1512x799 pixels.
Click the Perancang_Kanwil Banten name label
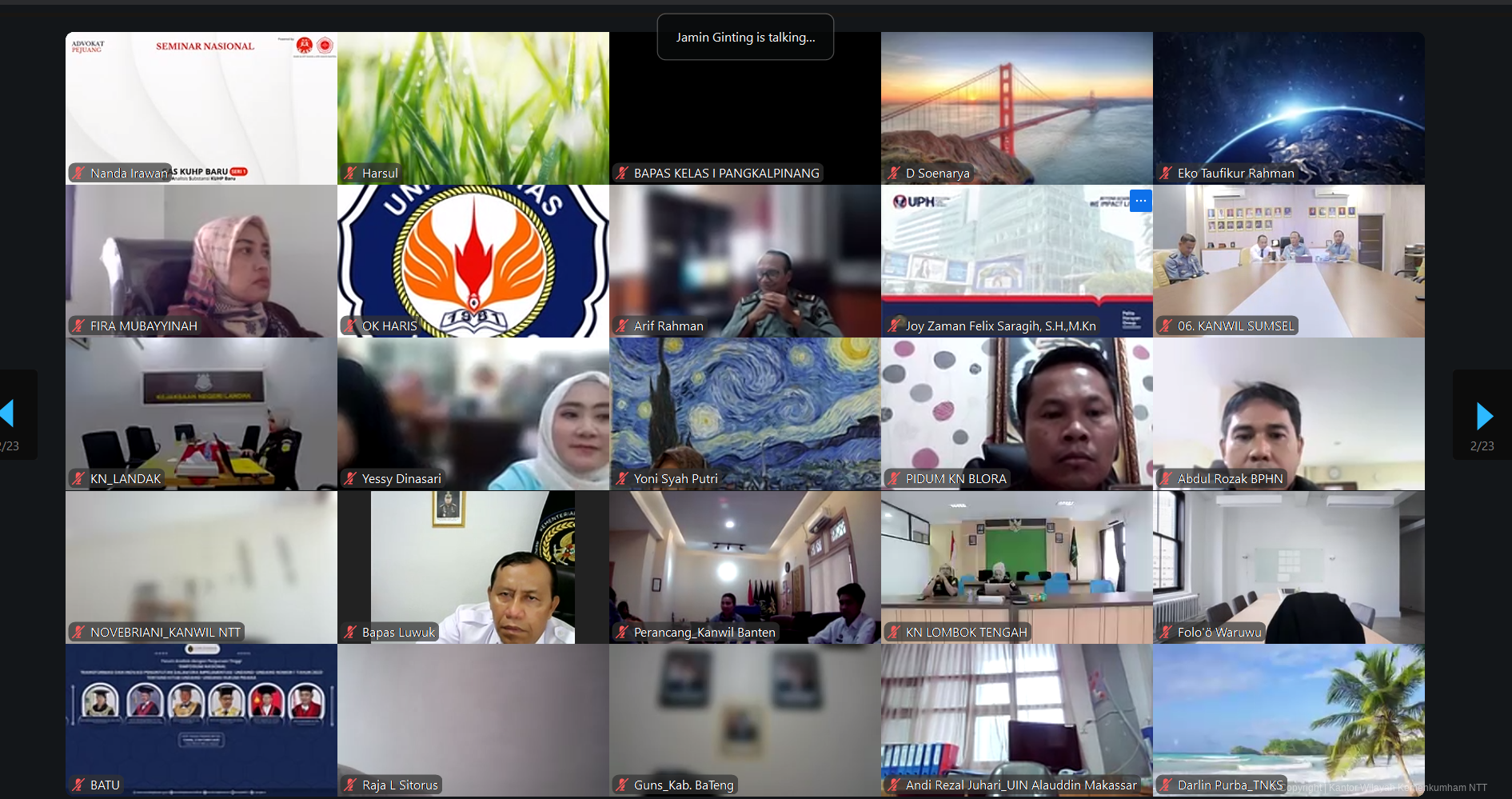tap(704, 633)
